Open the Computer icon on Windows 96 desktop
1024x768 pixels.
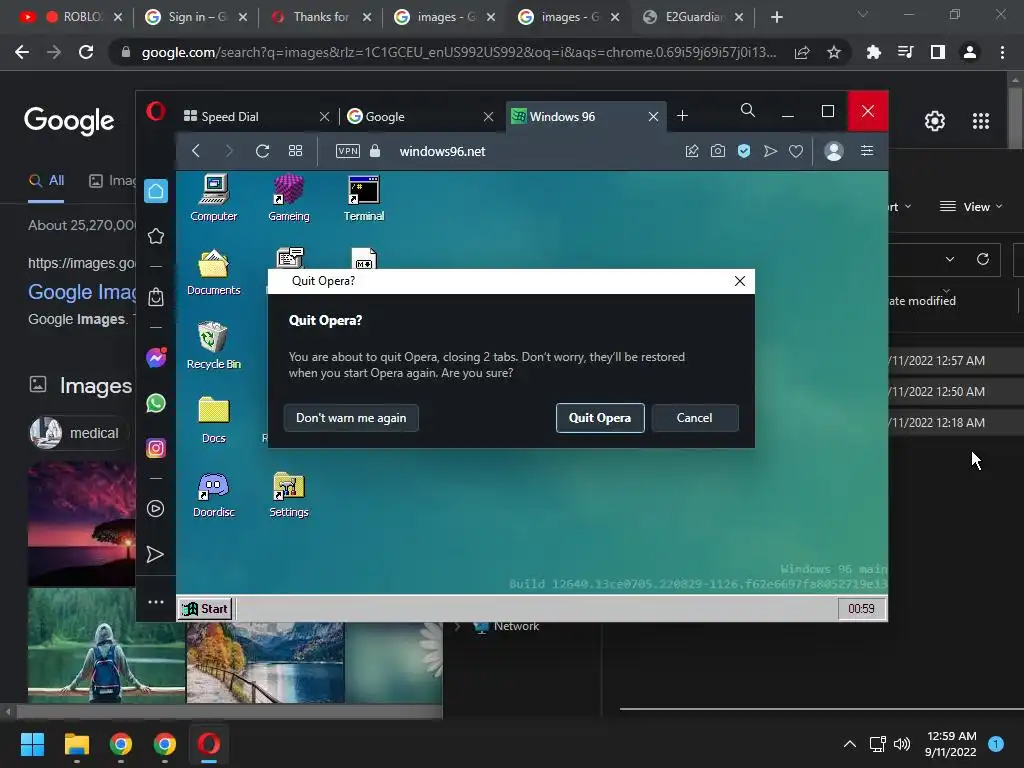tap(214, 198)
